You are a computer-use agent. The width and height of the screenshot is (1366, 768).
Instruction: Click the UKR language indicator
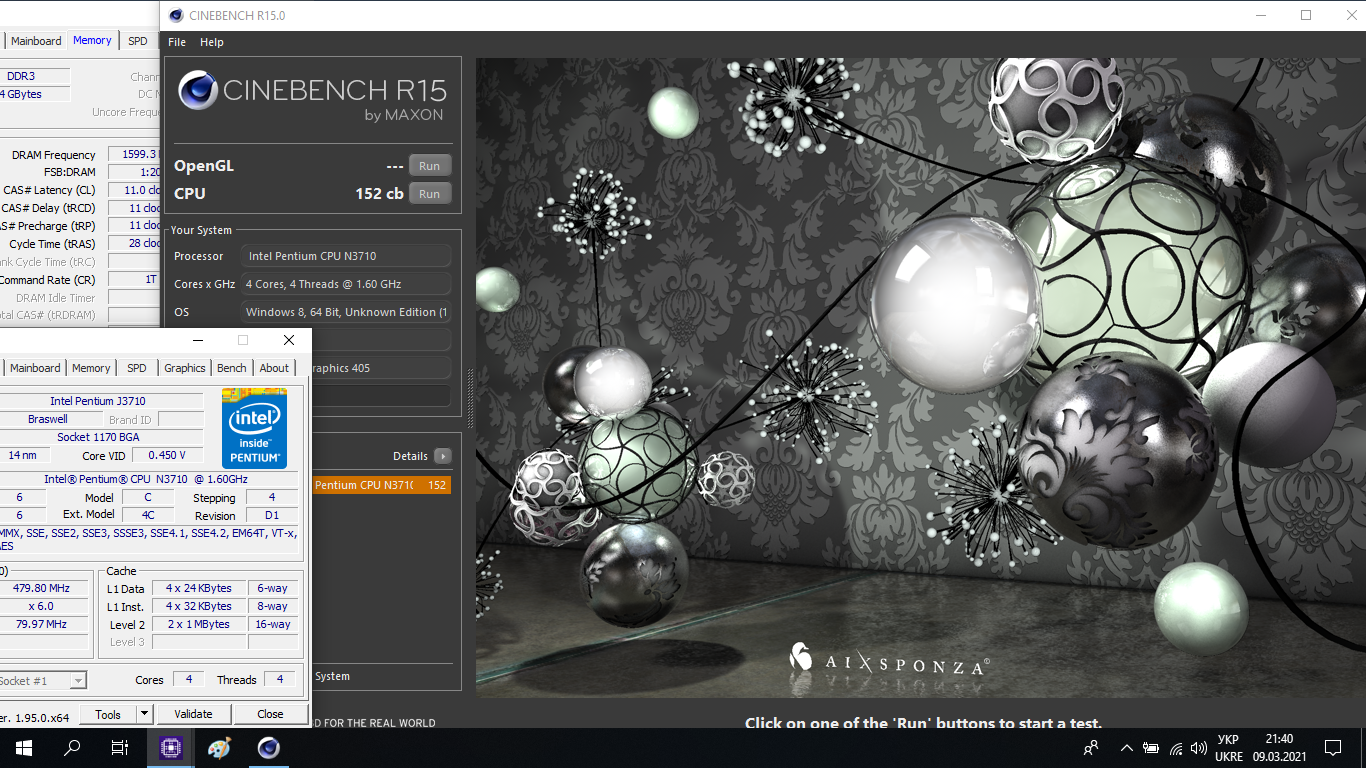point(1229,748)
